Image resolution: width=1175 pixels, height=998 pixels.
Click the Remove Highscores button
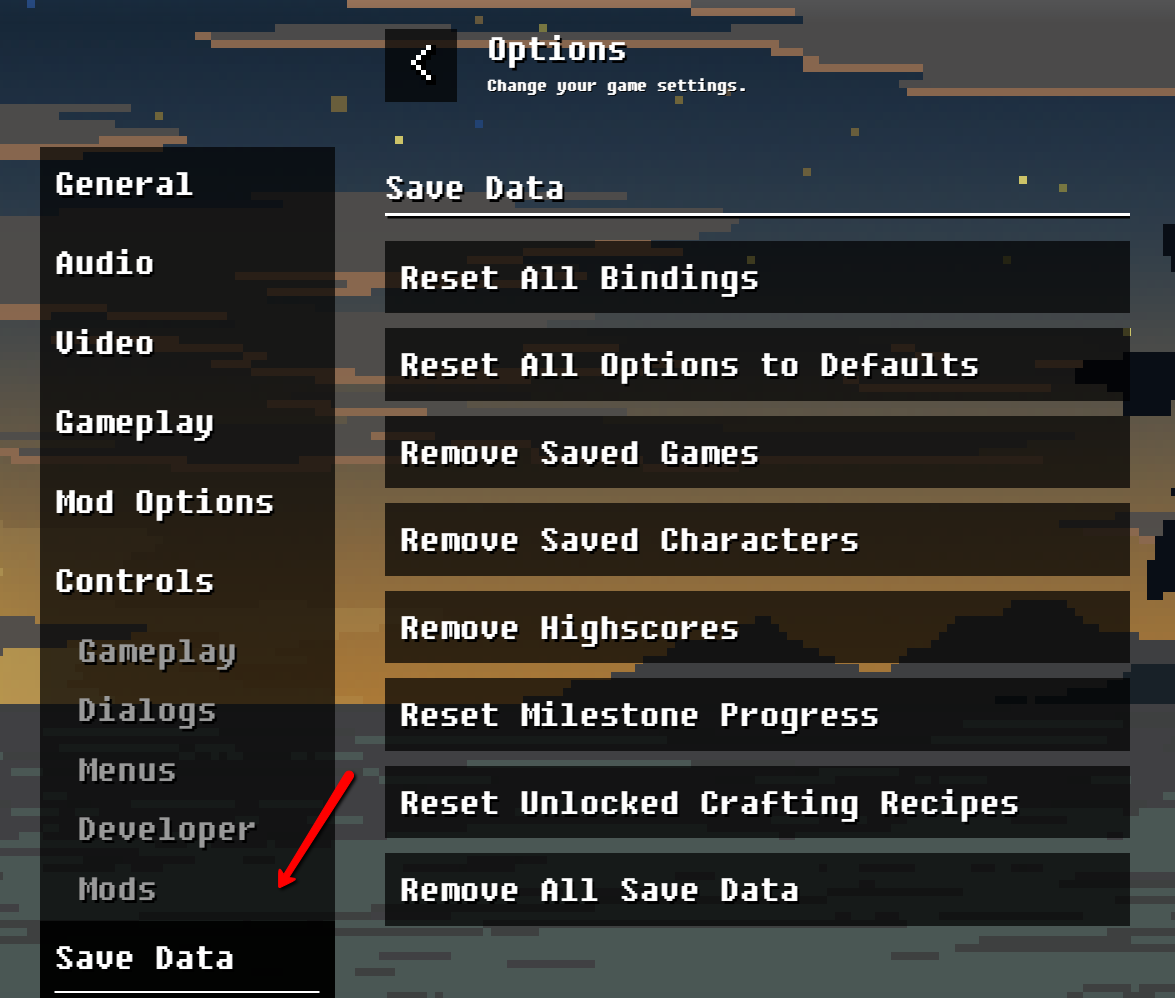pos(757,628)
